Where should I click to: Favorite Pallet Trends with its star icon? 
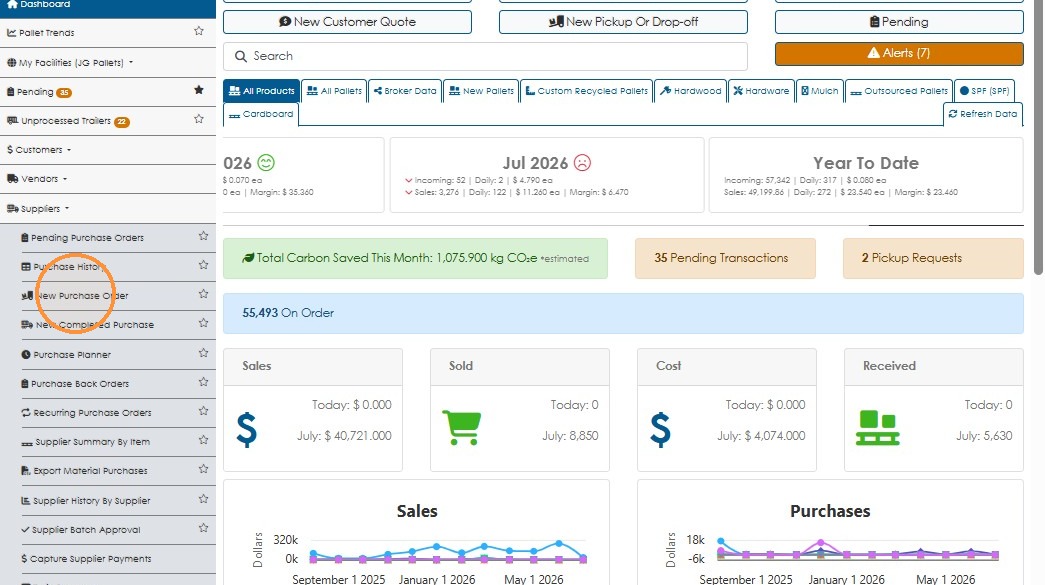[x=199, y=31]
